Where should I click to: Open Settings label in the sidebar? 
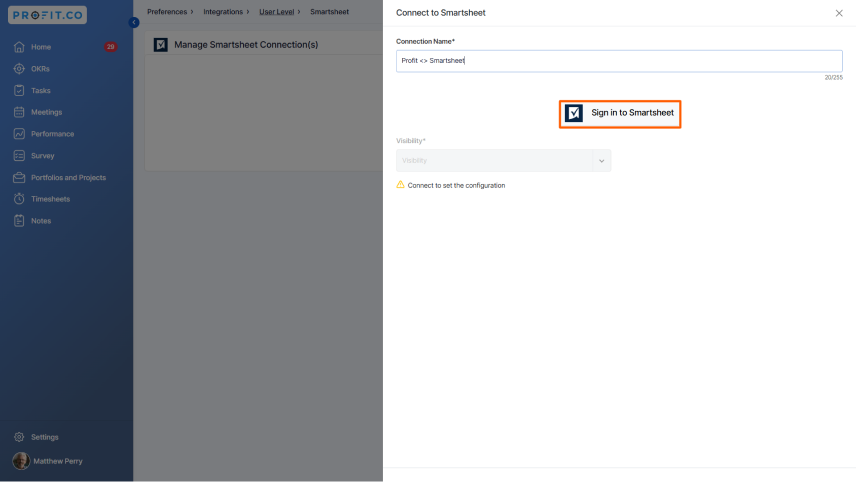[x=45, y=437]
